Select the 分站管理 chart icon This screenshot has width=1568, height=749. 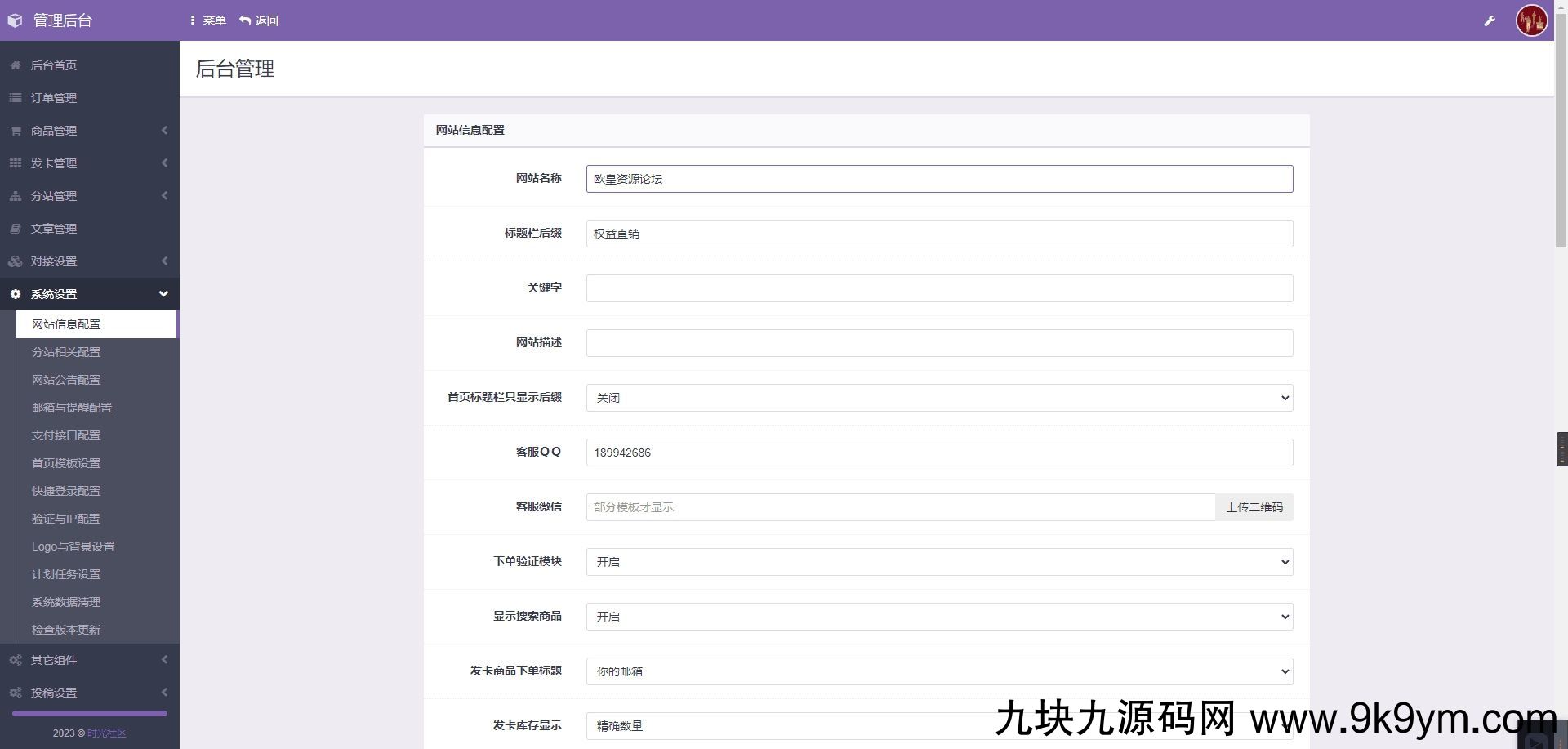point(14,196)
